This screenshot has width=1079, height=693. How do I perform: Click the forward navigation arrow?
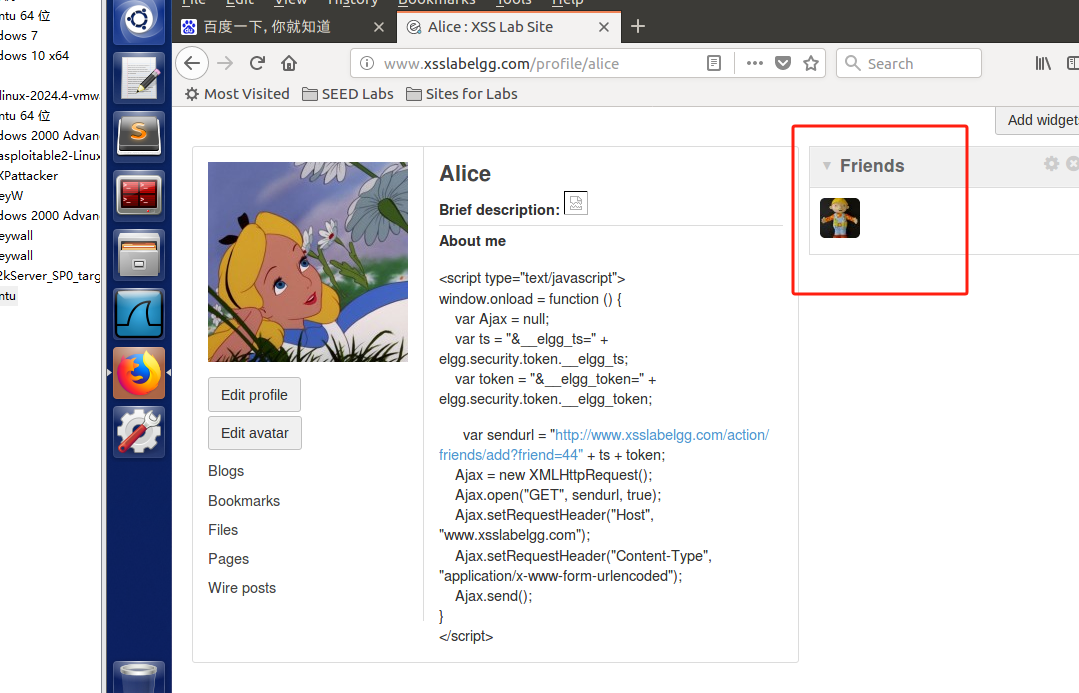click(x=225, y=63)
